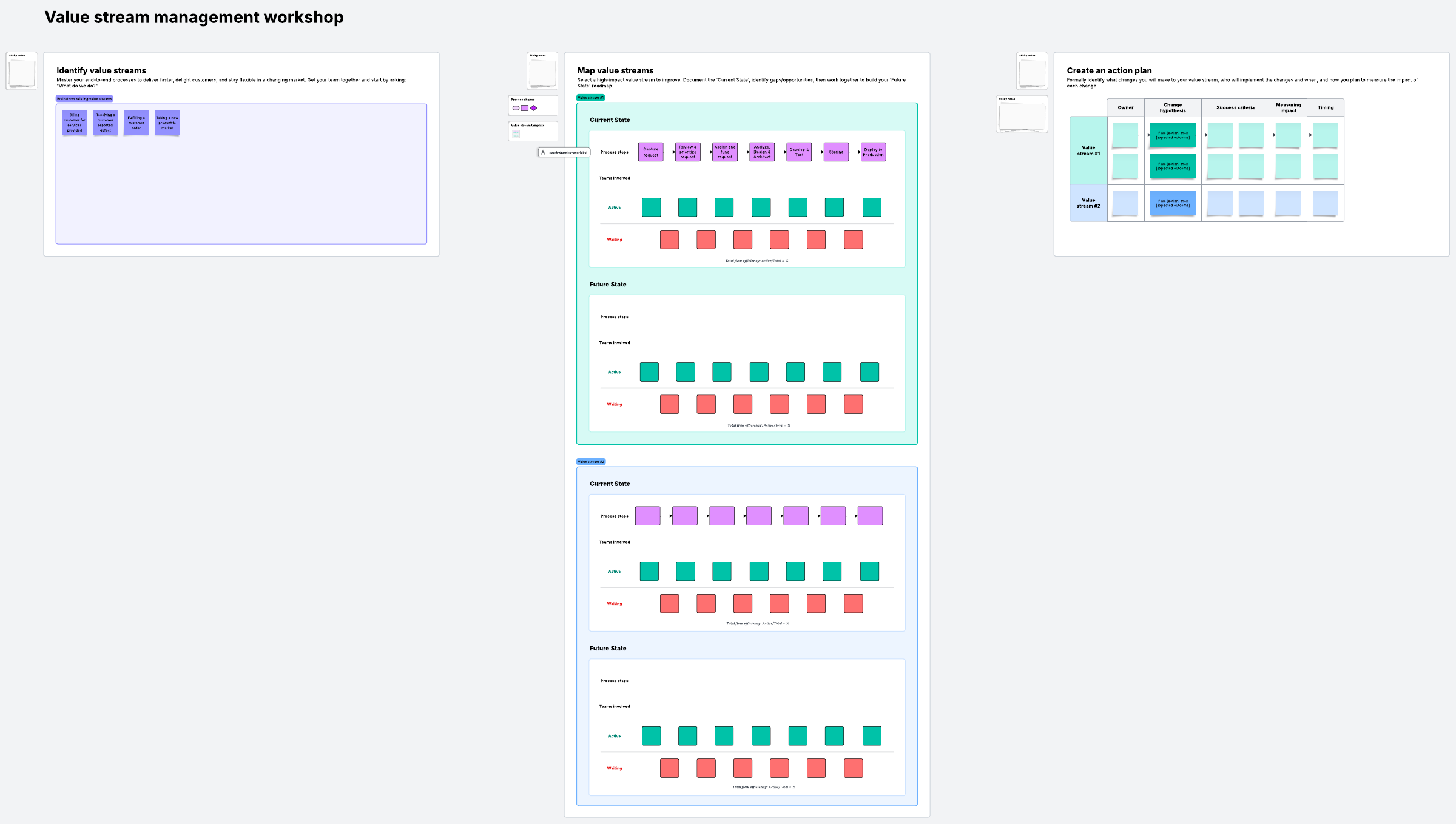
Task: Click the 'Value stream #2' blue tag
Action: point(591,462)
